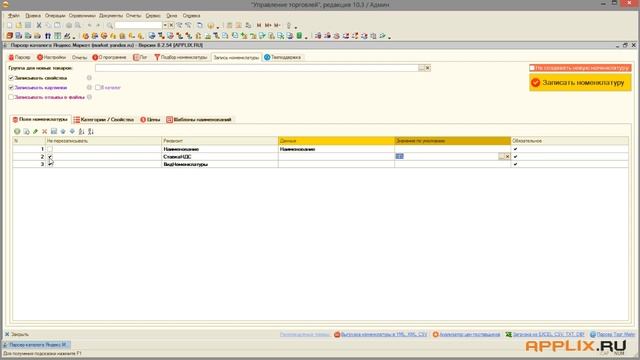Select the Парсер каталога Яндекс window taskbar tab

click(x=36, y=345)
